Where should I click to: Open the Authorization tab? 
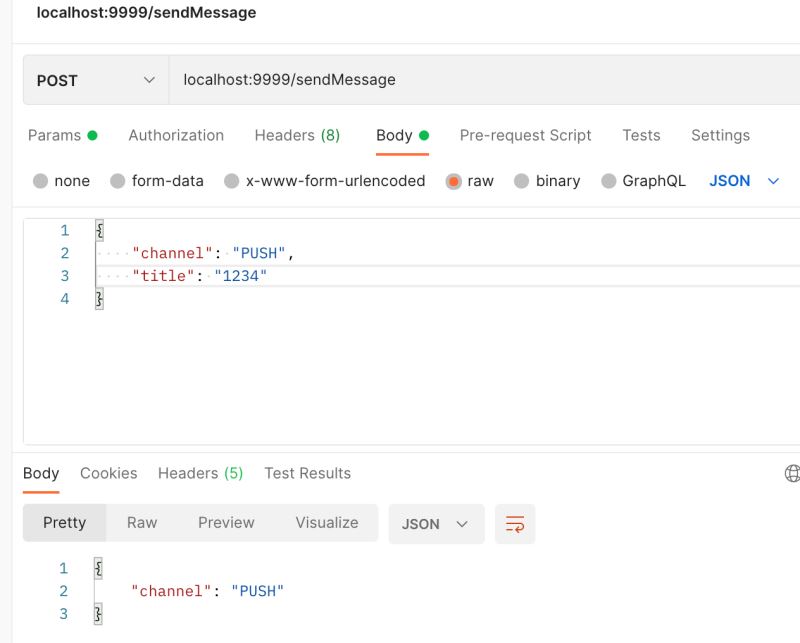coord(176,135)
